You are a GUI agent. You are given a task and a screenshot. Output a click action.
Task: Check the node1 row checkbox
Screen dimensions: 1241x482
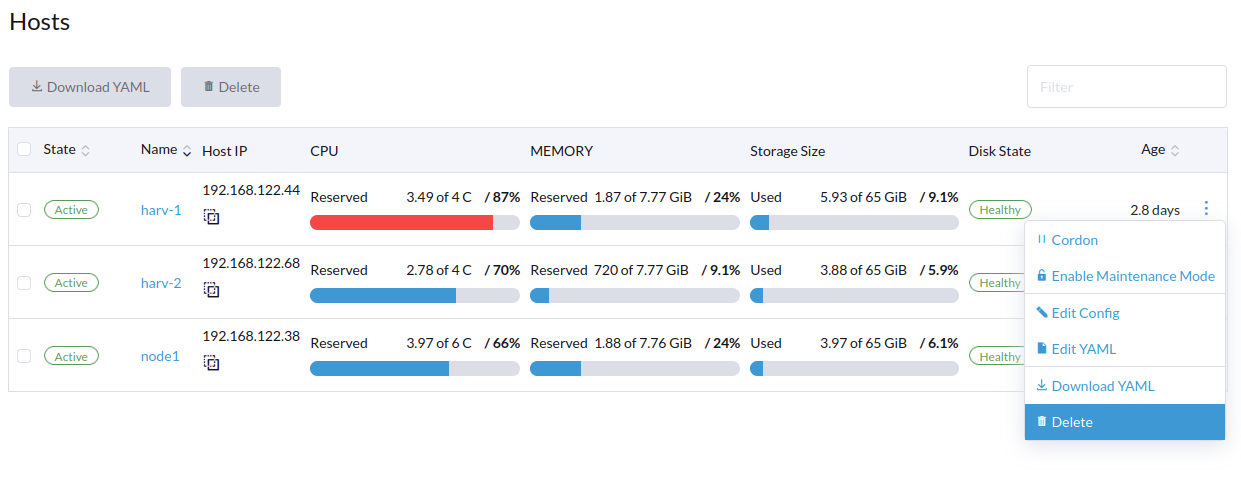(24, 356)
